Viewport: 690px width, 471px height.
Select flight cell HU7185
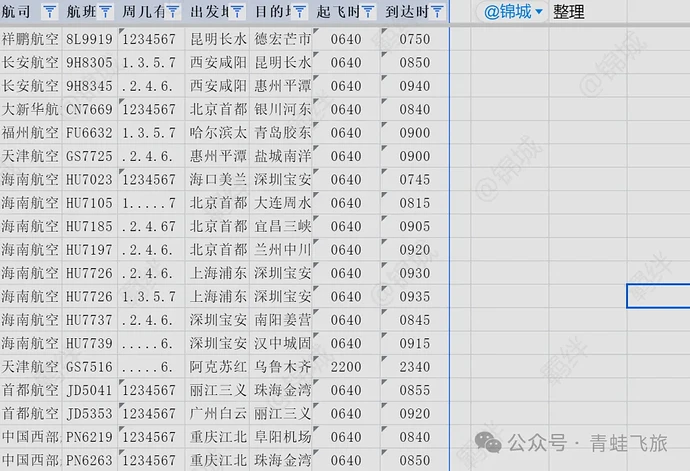90,226
